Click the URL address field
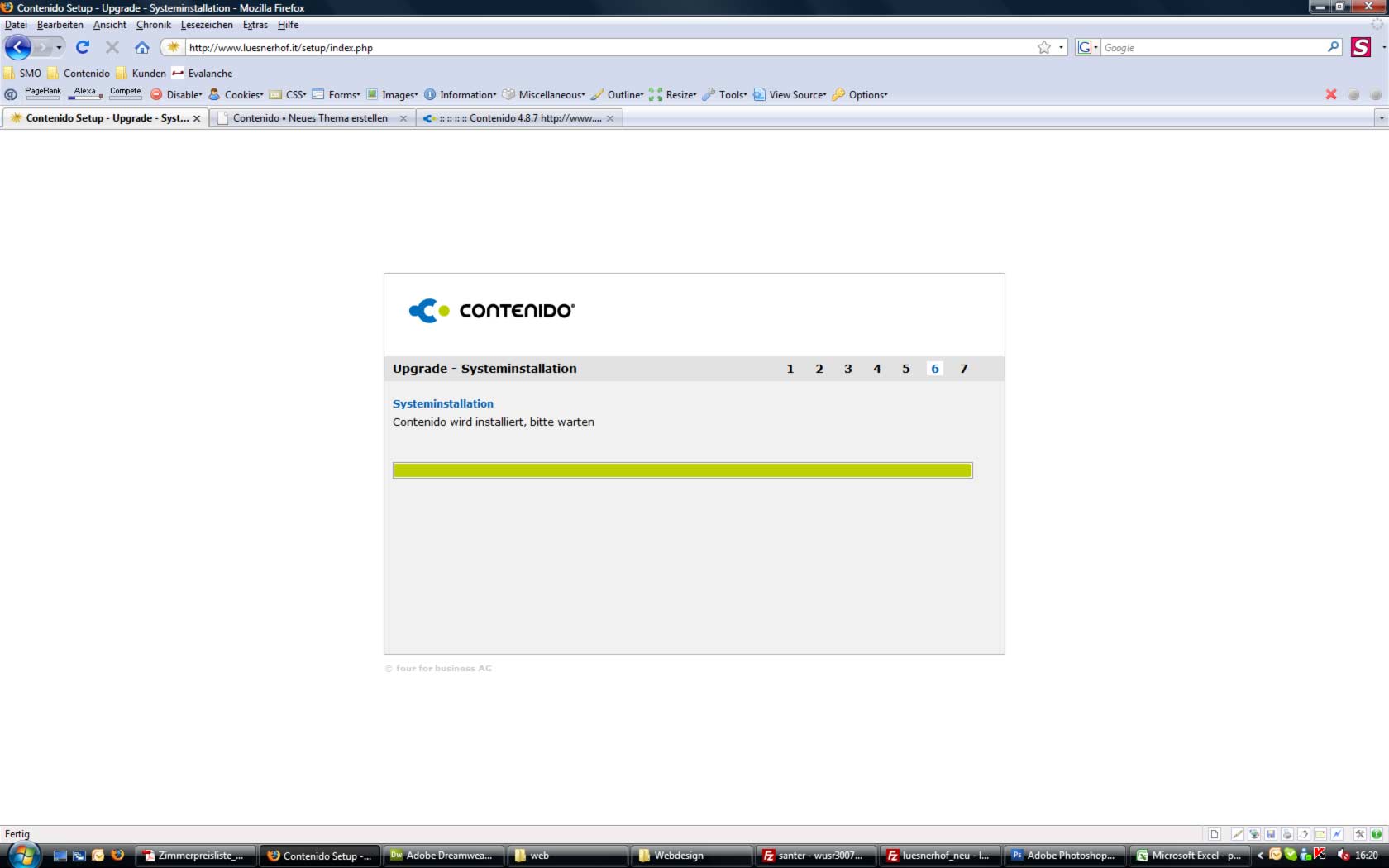 [x=604, y=48]
